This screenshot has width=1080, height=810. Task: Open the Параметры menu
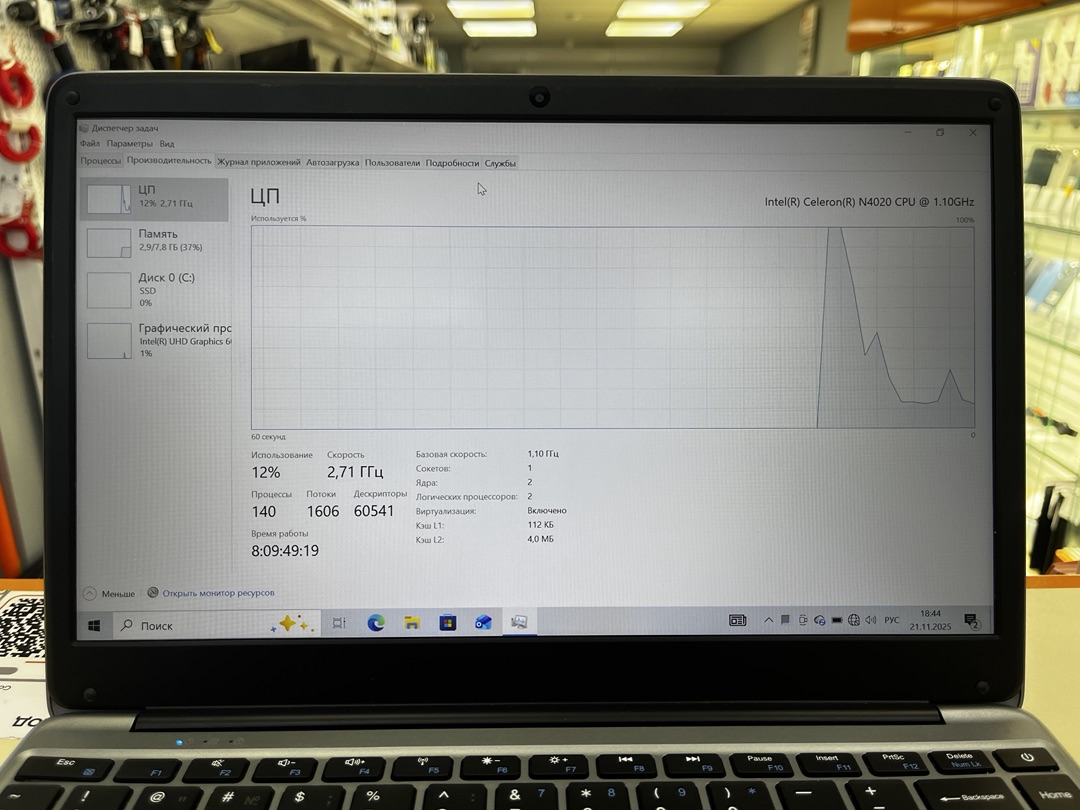pyautogui.click(x=130, y=144)
